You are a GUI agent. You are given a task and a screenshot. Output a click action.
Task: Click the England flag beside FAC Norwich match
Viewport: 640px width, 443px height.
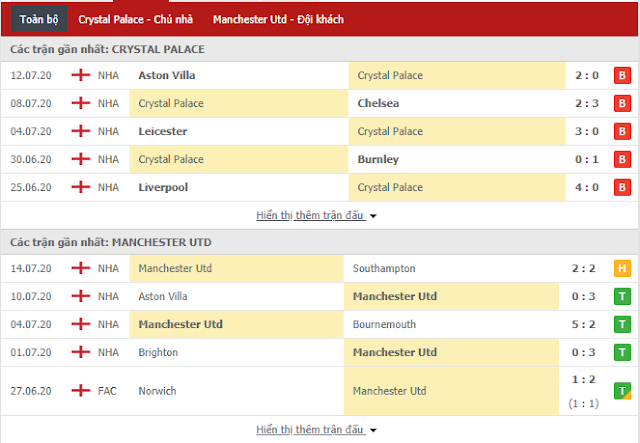(80, 391)
